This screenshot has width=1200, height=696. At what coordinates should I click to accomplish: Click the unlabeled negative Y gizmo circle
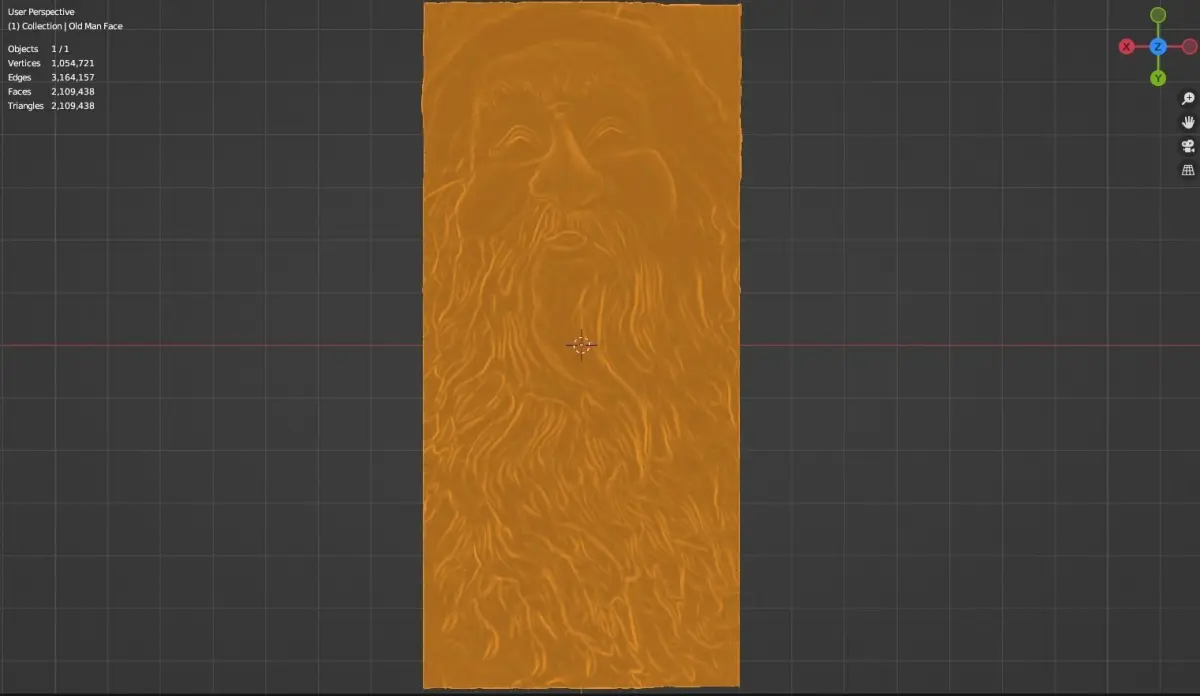point(1158,14)
